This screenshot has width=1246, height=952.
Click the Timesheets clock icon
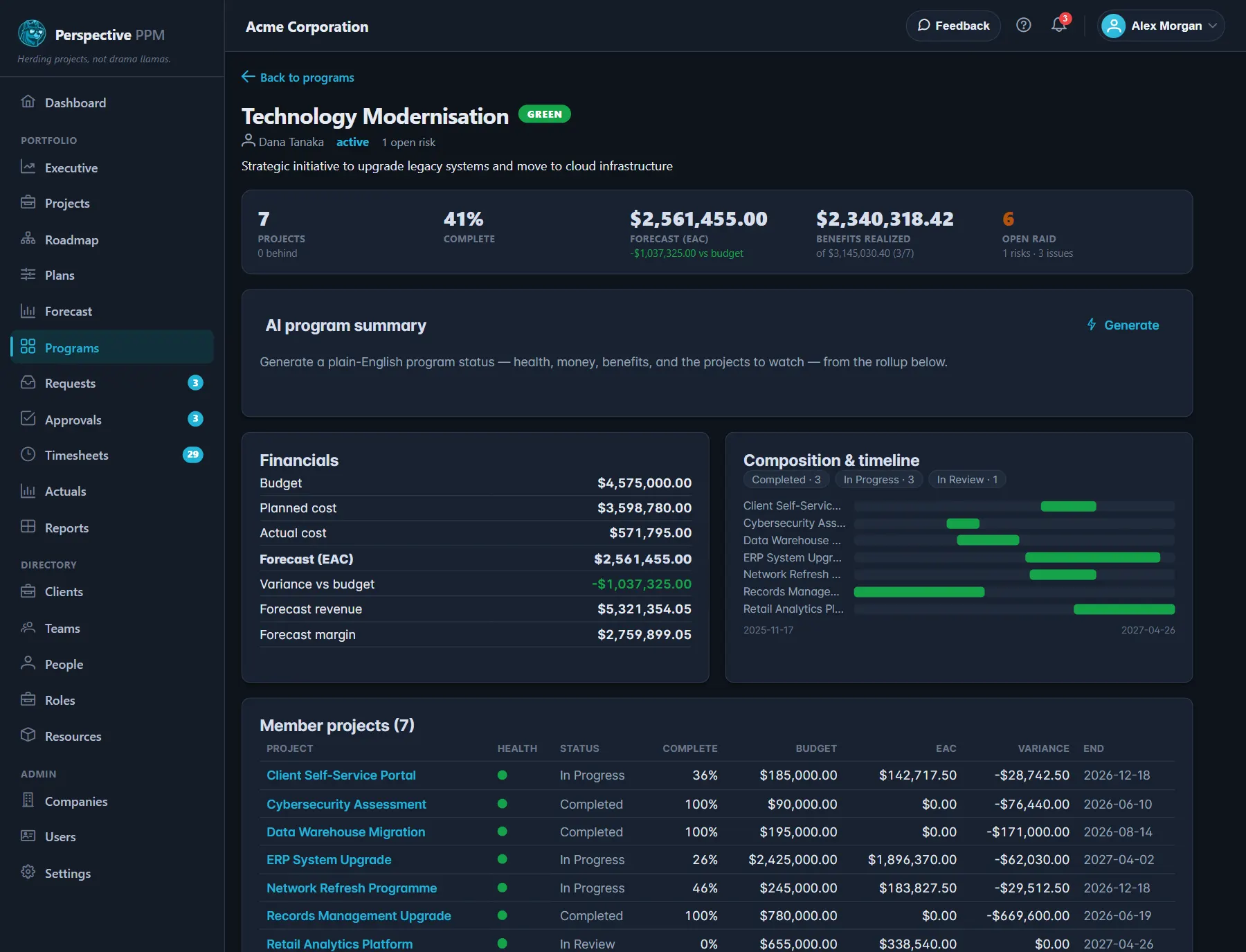[x=28, y=455]
